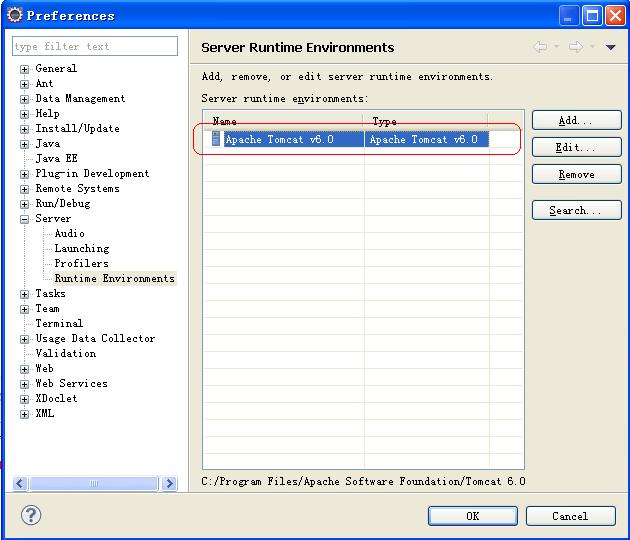This screenshot has height=540, width=630.
Task: Expand the Help tree node
Action: pyautogui.click(x=25, y=114)
